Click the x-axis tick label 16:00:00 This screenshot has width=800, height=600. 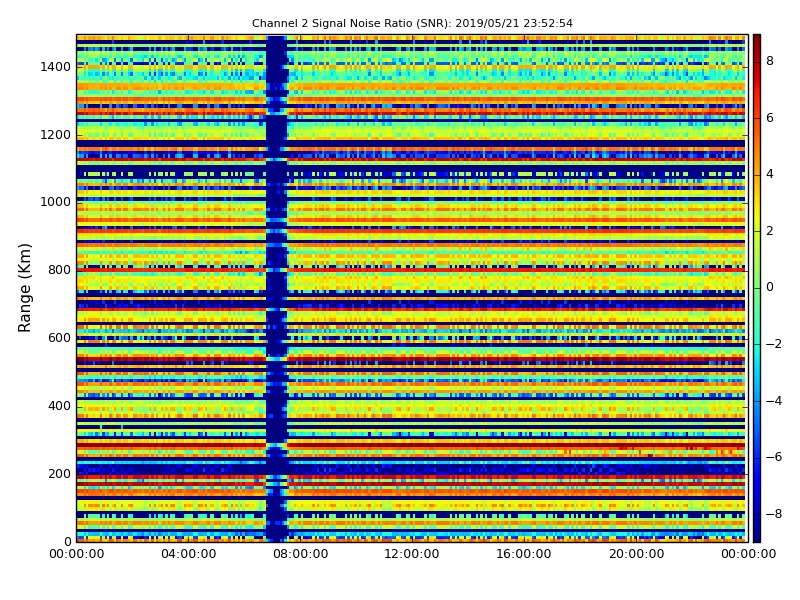(x=524, y=554)
